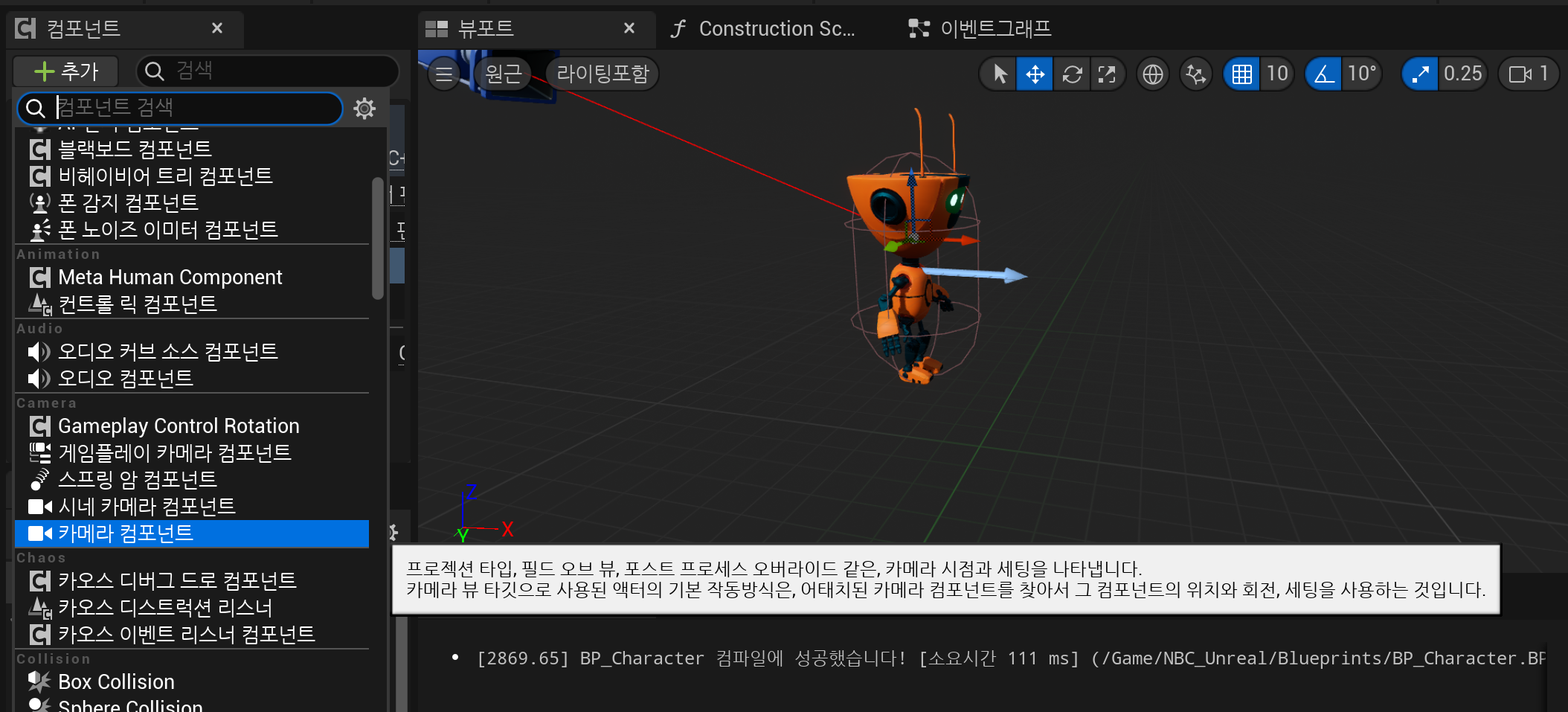Open camera speed 1 setting

click(x=1529, y=74)
